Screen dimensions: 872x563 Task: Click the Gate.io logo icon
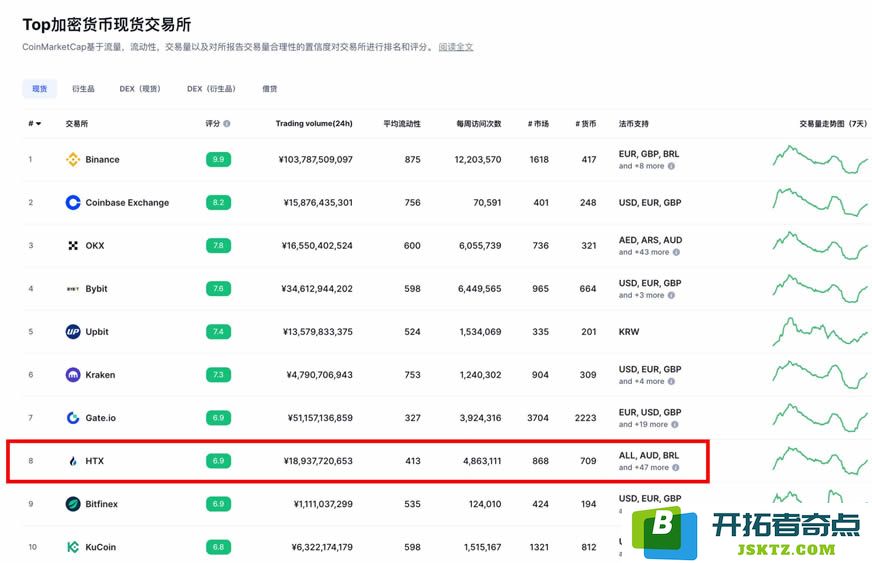tap(73, 418)
